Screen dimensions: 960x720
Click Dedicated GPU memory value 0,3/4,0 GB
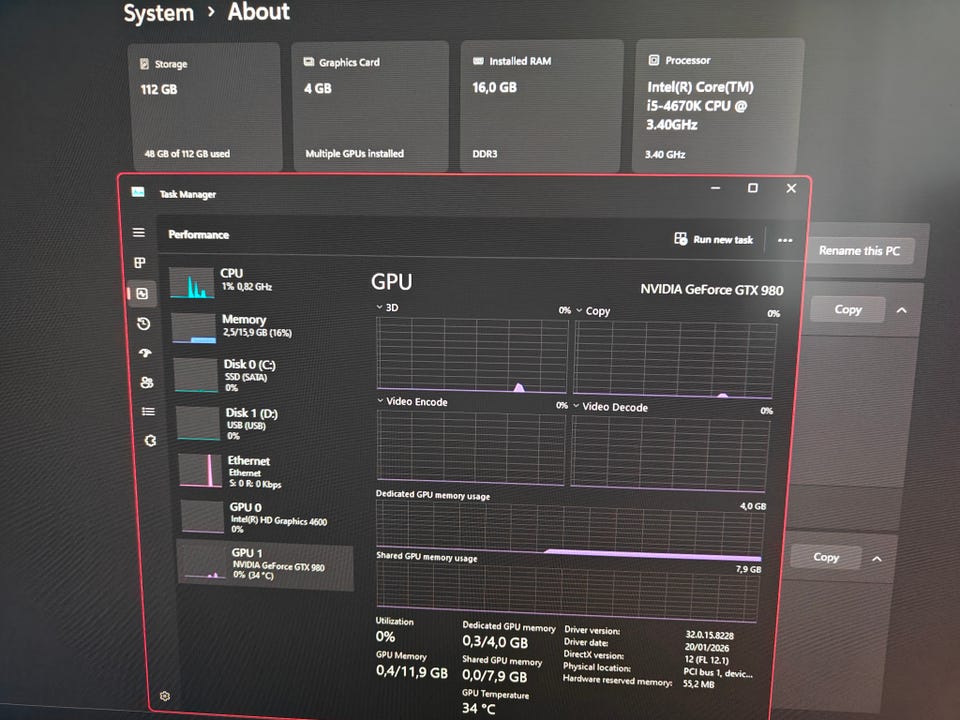pyautogui.click(x=495, y=642)
